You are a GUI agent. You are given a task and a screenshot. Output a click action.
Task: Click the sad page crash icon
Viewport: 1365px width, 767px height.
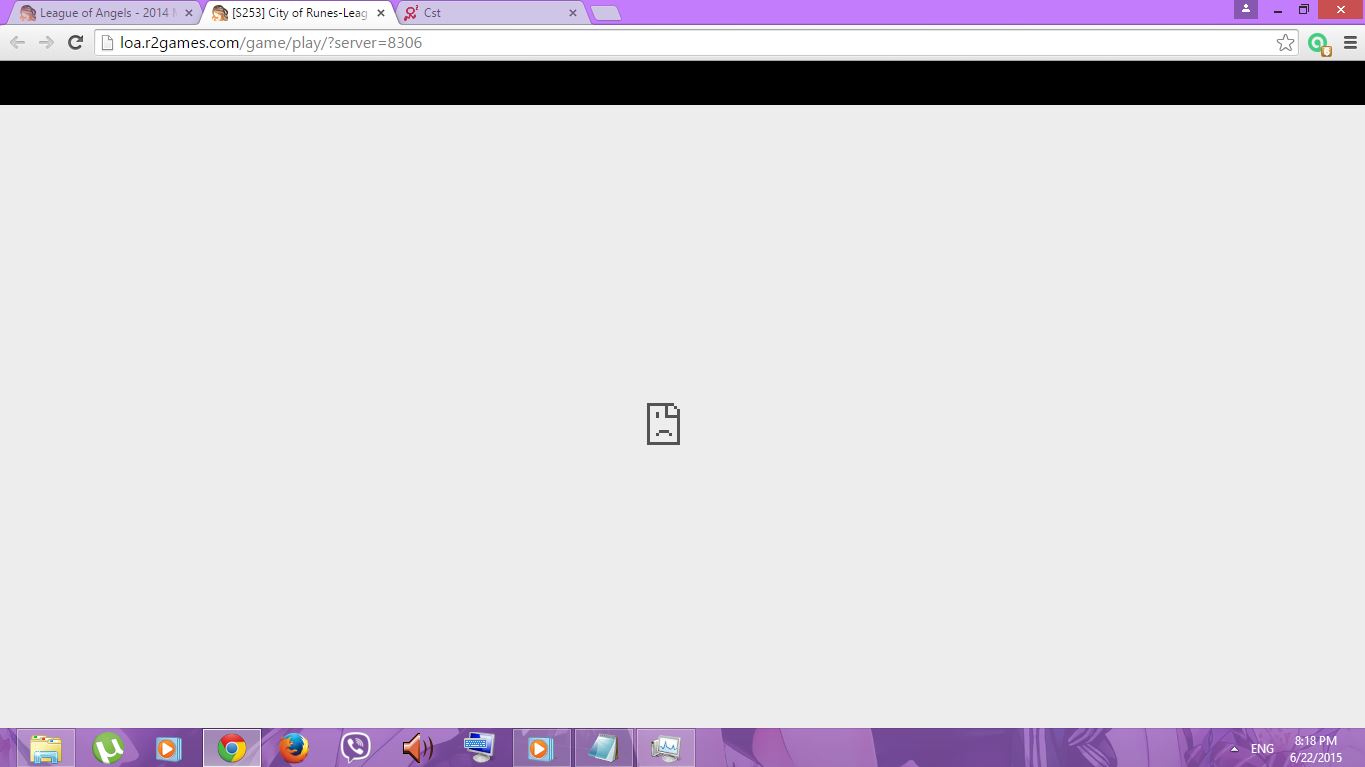[663, 424]
